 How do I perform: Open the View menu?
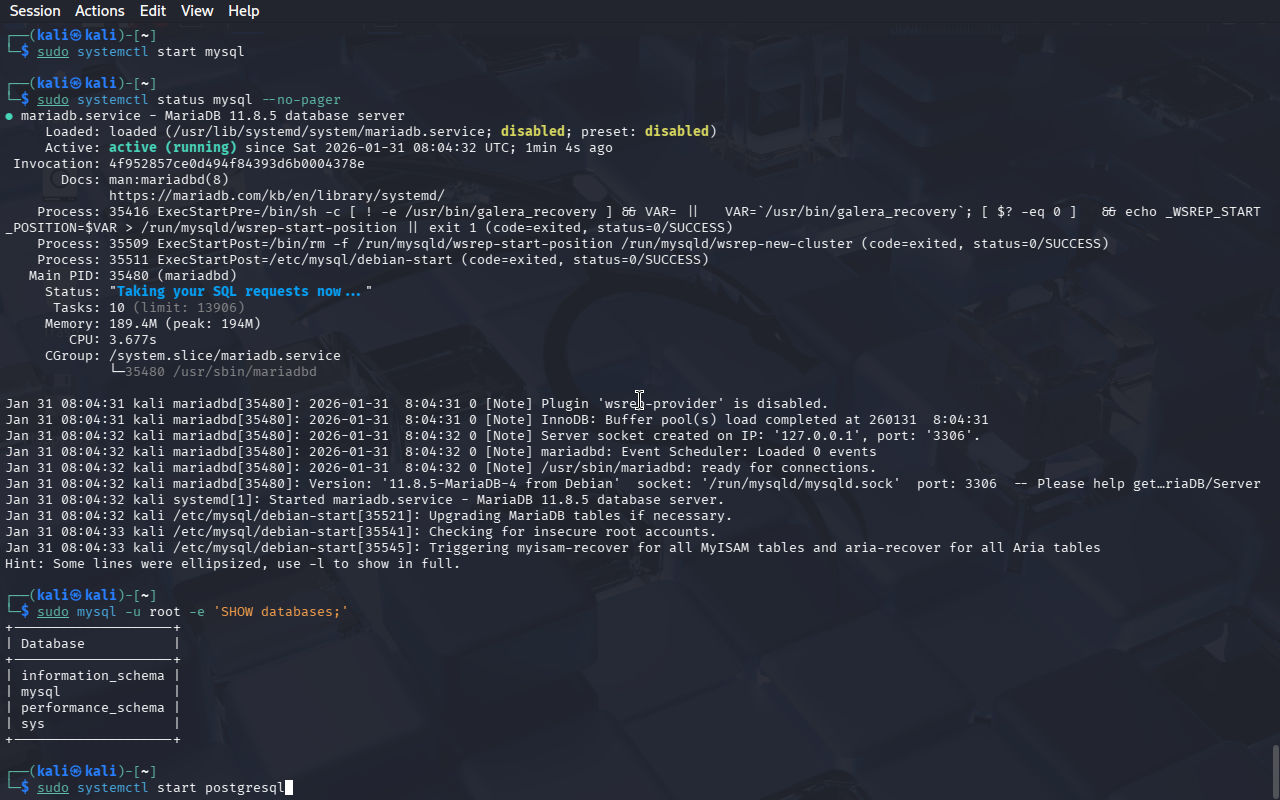tap(197, 11)
